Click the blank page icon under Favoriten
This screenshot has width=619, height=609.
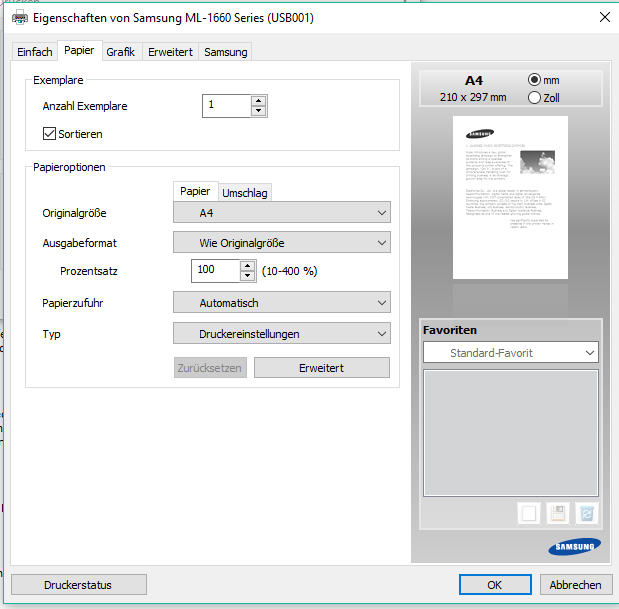[529, 513]
